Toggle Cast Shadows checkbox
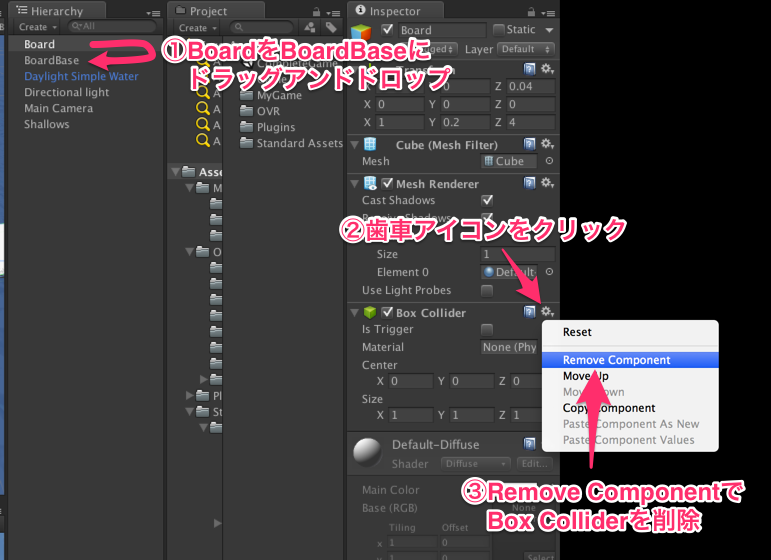The height and width of the screenshot is (560, 771). 487,200
